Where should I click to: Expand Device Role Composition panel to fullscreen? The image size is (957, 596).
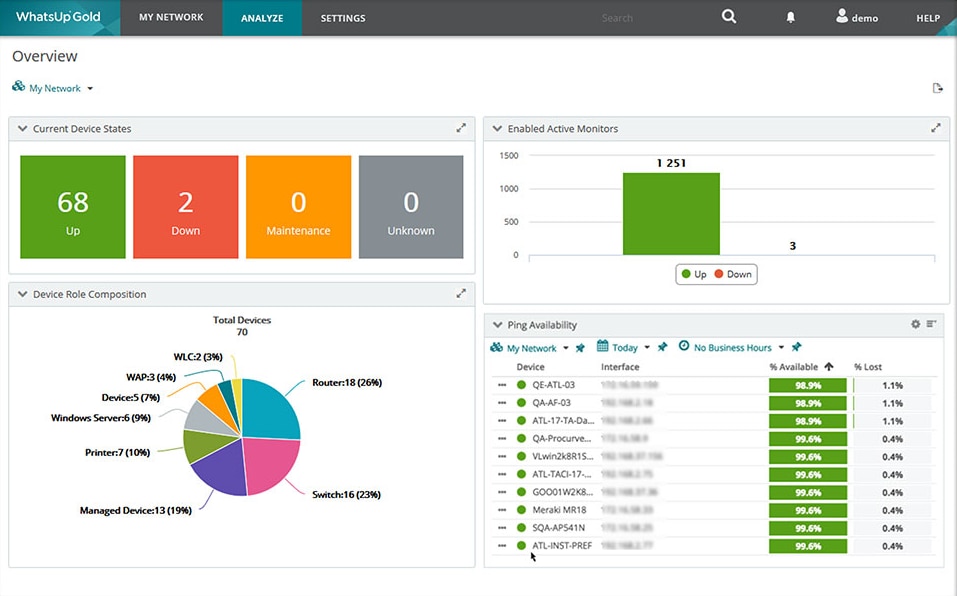(461, 293)
